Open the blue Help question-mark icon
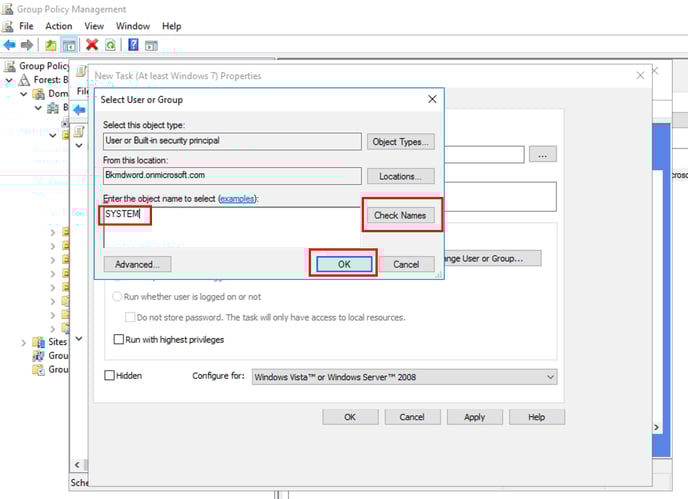 pyautogui.click(x=133, y=45)
